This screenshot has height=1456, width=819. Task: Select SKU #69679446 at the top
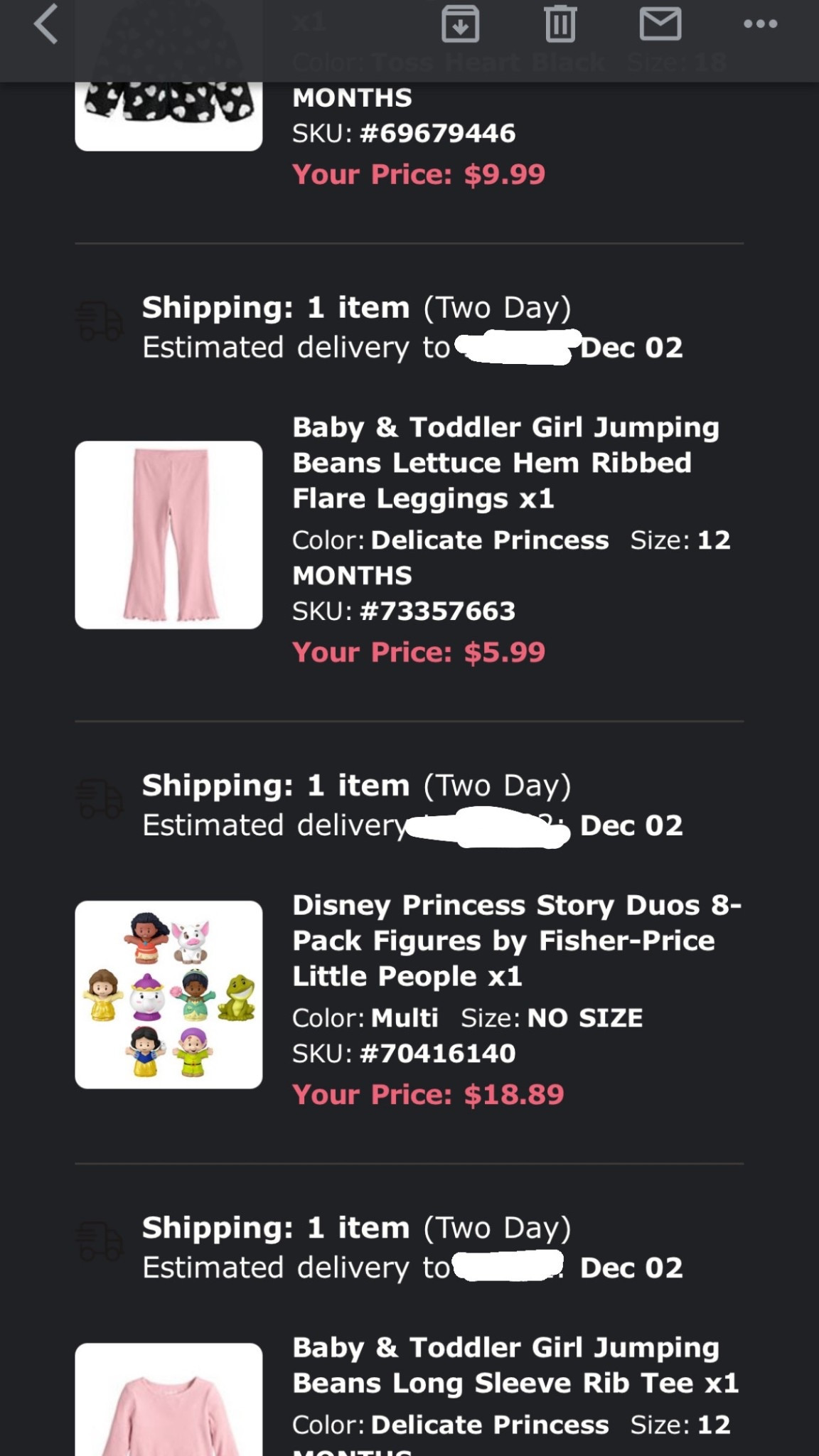pos(403,132)
